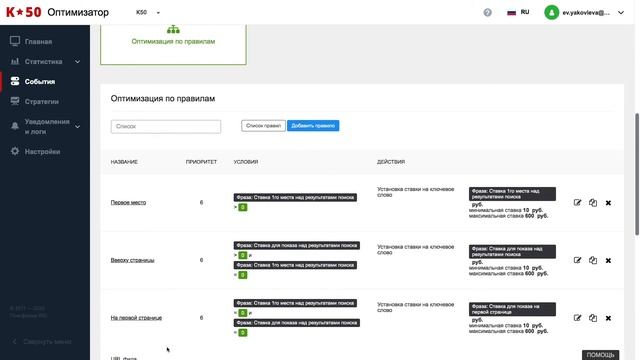This screenshot has height=360, width=640.
Task: Click the События toggle icon
Action: (x=15, y=81)
